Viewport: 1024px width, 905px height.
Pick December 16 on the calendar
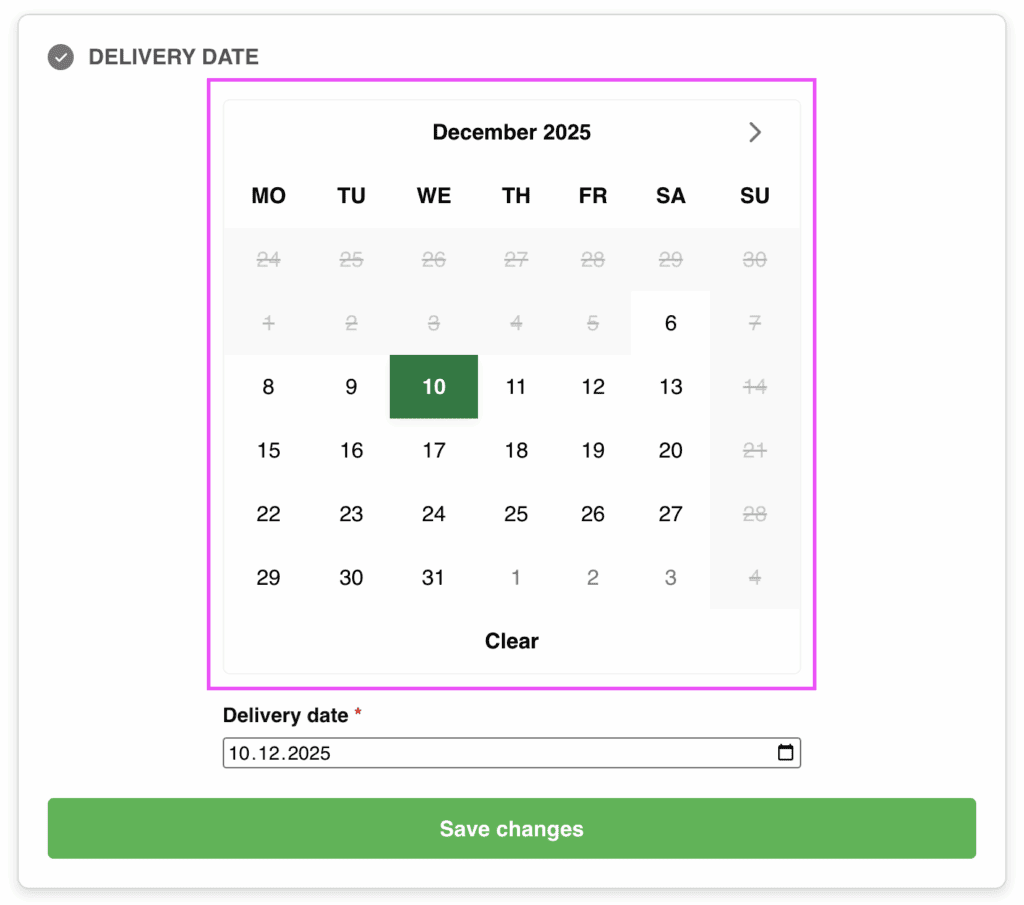(x=351, y=450)
